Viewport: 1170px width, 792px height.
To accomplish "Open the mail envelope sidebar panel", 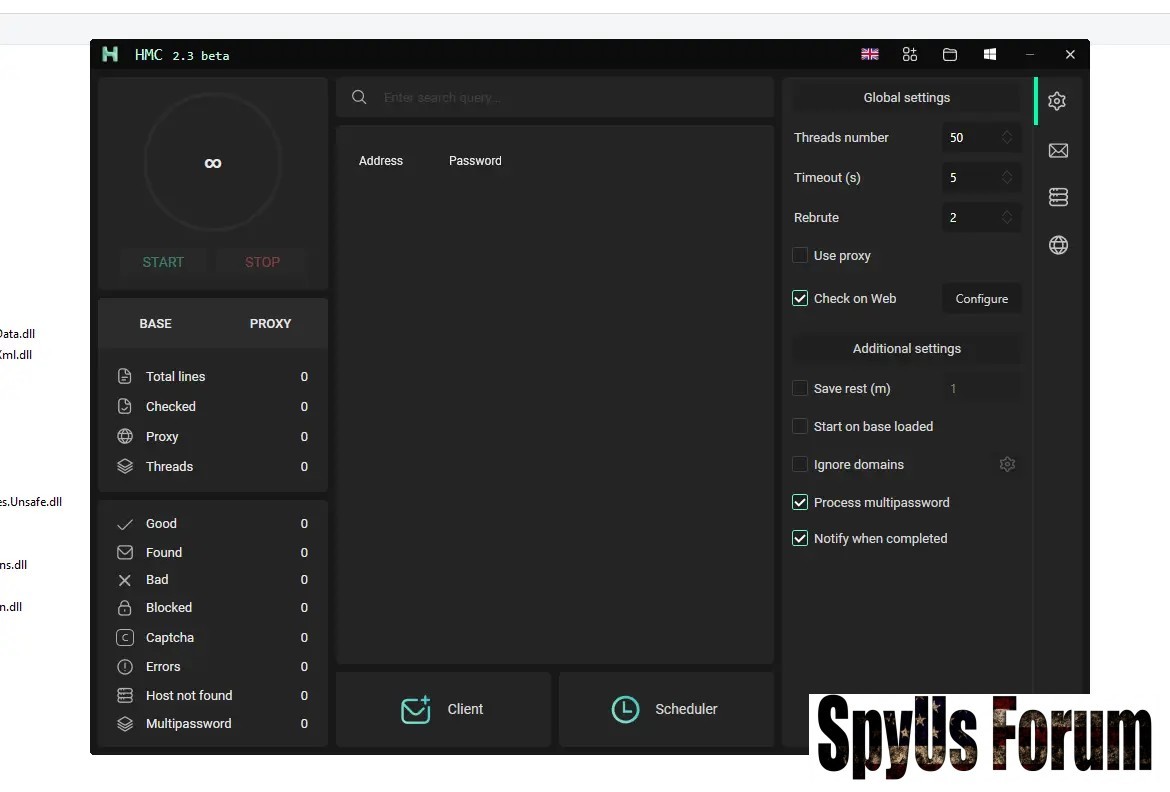I will pyautogui.click(x=1058, y=150).
